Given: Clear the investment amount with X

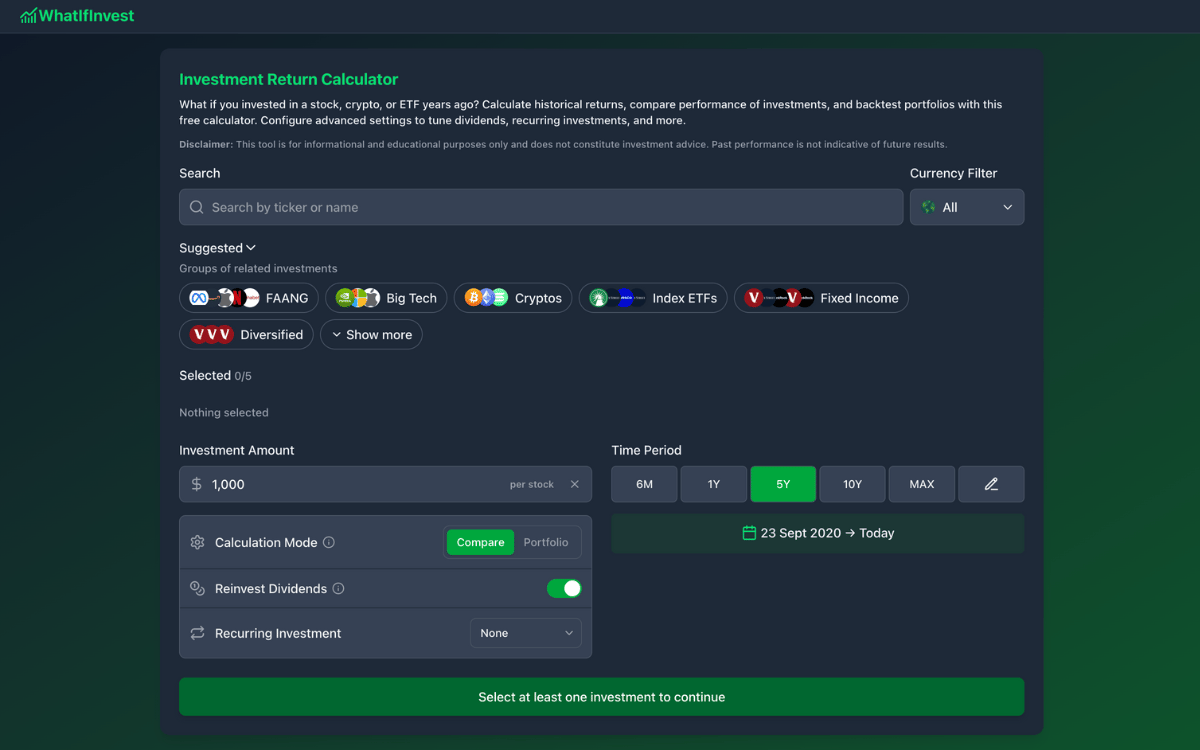Looking at the screenshot, I should click(575, 484).
